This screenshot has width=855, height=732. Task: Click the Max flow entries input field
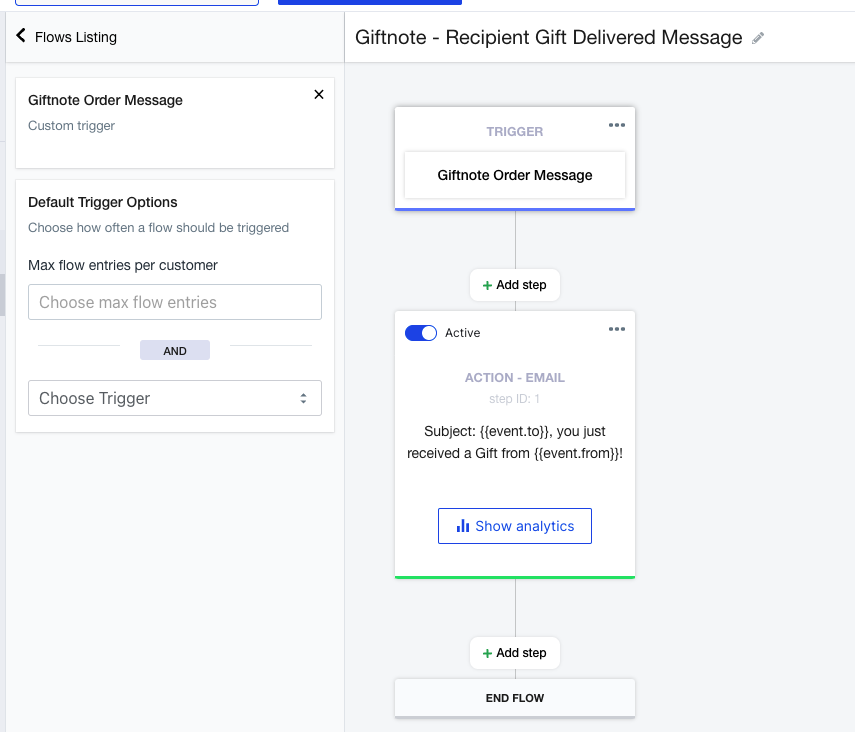[x=175, y=302]
